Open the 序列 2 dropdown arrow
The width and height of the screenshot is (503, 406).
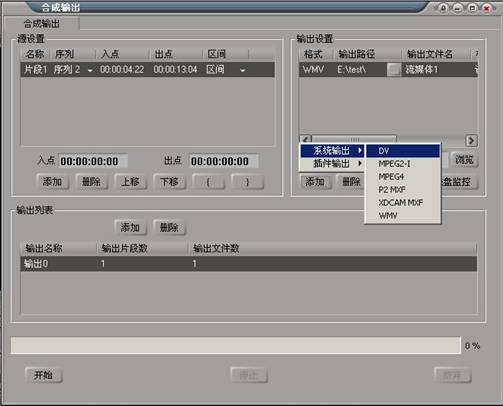pos(90,71)
